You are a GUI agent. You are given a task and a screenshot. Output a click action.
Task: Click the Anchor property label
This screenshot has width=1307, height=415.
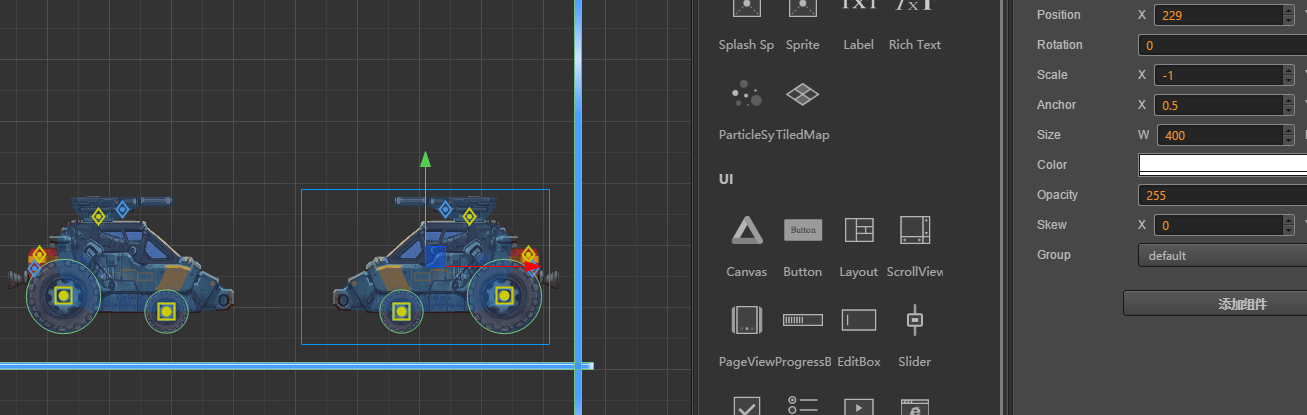[x=1056, y=105]
